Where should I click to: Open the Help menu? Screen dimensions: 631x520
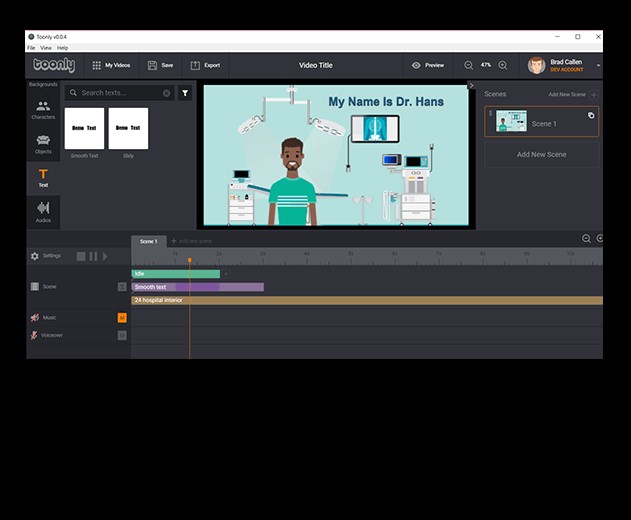click(x=62, y=48)
